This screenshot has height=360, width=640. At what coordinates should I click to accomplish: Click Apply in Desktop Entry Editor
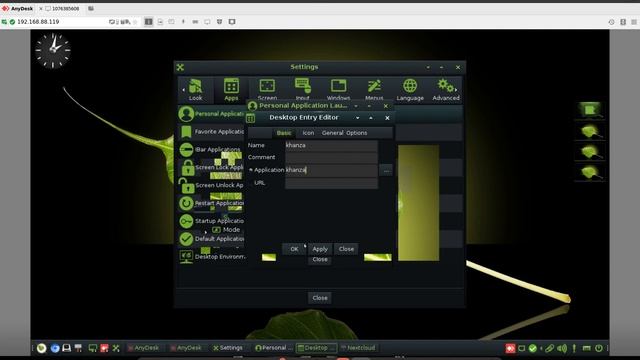click(320, 249)
